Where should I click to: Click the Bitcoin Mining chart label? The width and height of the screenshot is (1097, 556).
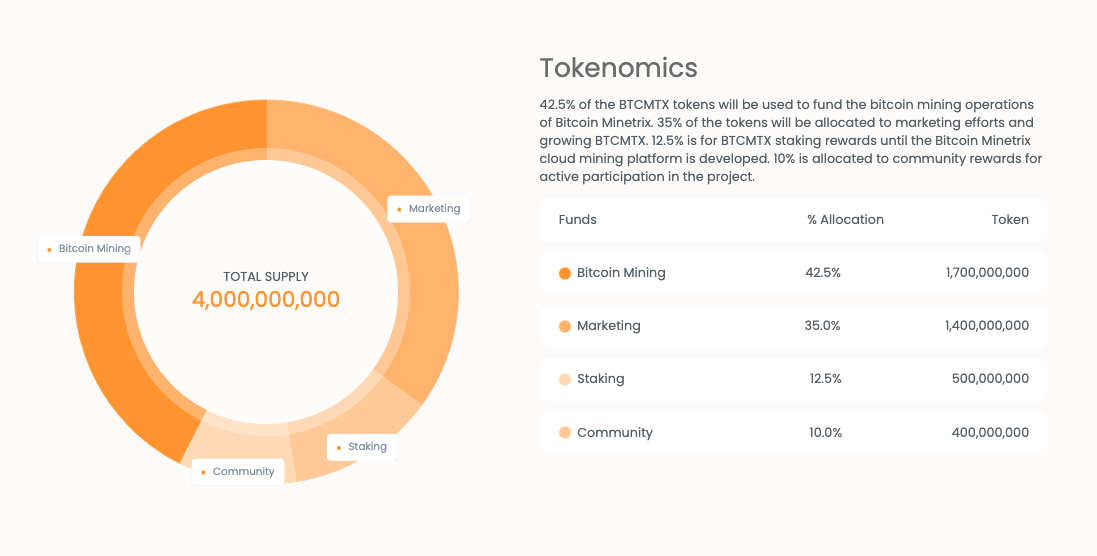(89, 249)
